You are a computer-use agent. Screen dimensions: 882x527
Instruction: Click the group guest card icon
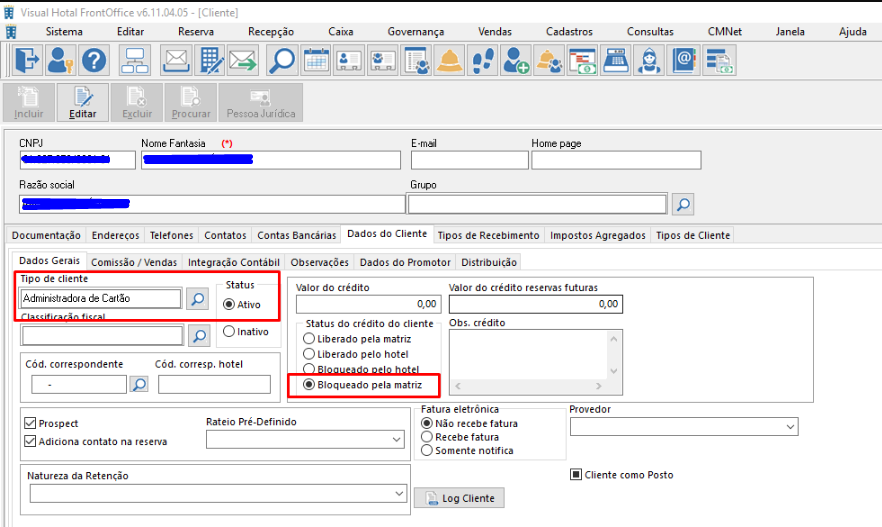(x=382, y=60)
